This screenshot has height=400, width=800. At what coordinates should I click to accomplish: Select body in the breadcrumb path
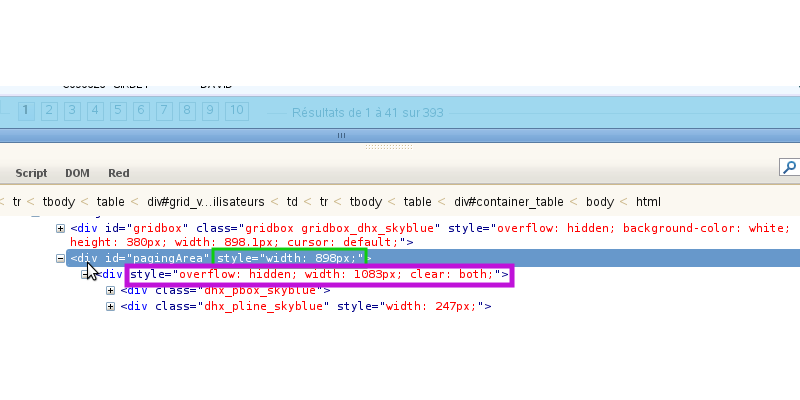(599, 202)
